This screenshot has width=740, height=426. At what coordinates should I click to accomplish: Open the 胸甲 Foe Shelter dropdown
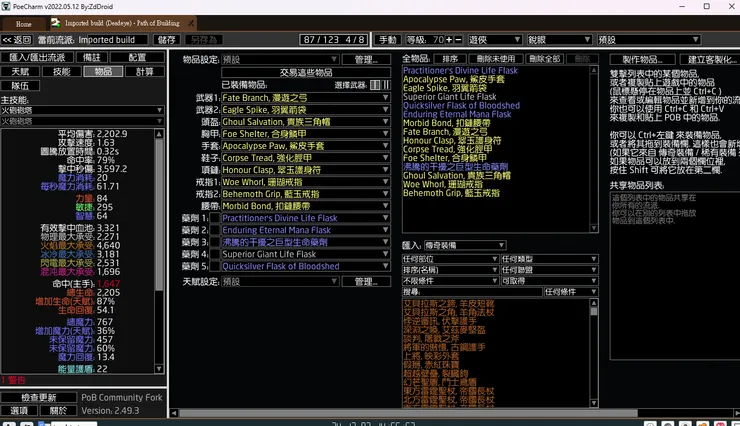tap(306, 134)
